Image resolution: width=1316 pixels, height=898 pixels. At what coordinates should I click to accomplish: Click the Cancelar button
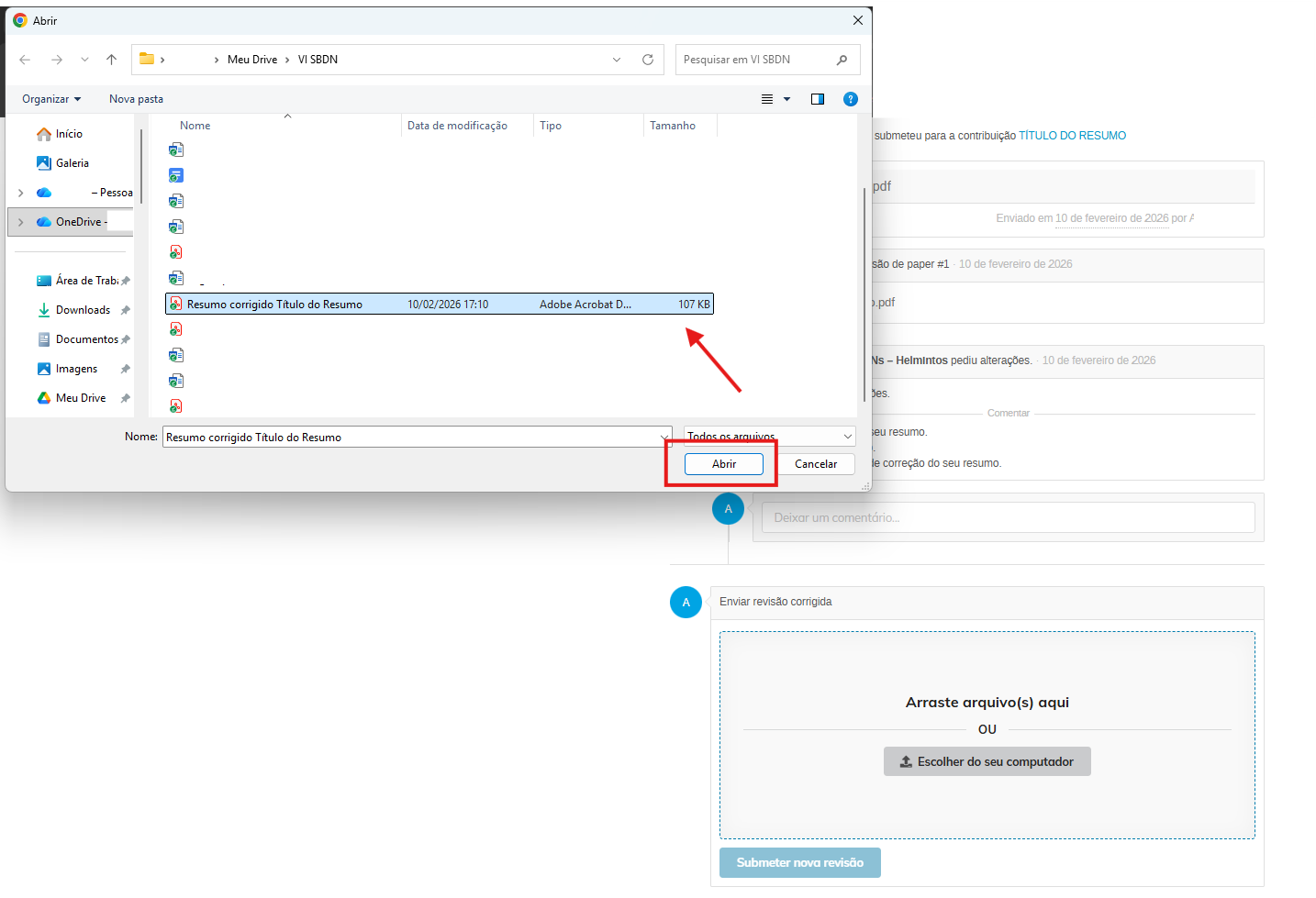click(x=815, y=464)
